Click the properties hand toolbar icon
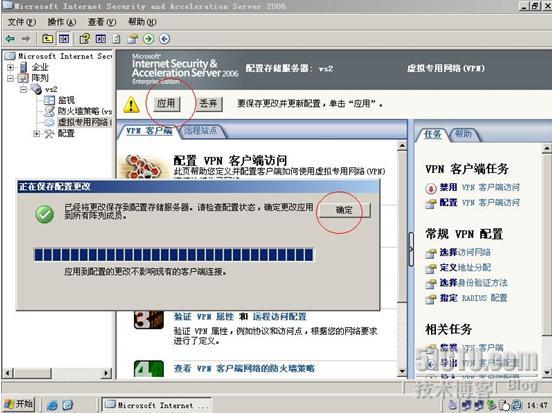Viewport: 552px width, 413px height. 132,38
